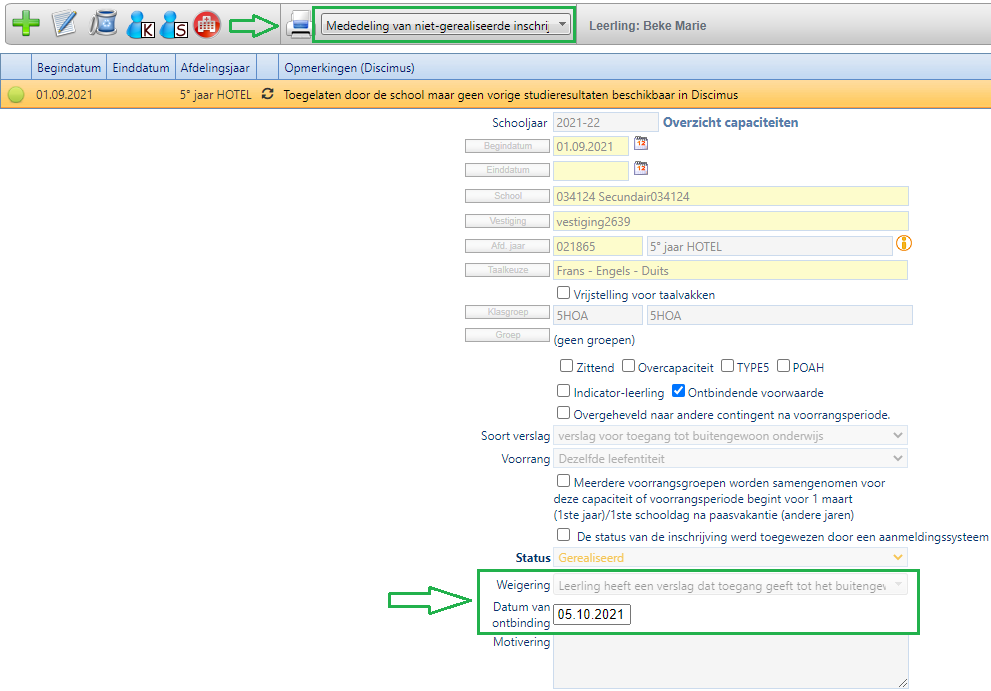
Task: Sort by Begindatum column header
Action: coord(69,68)
